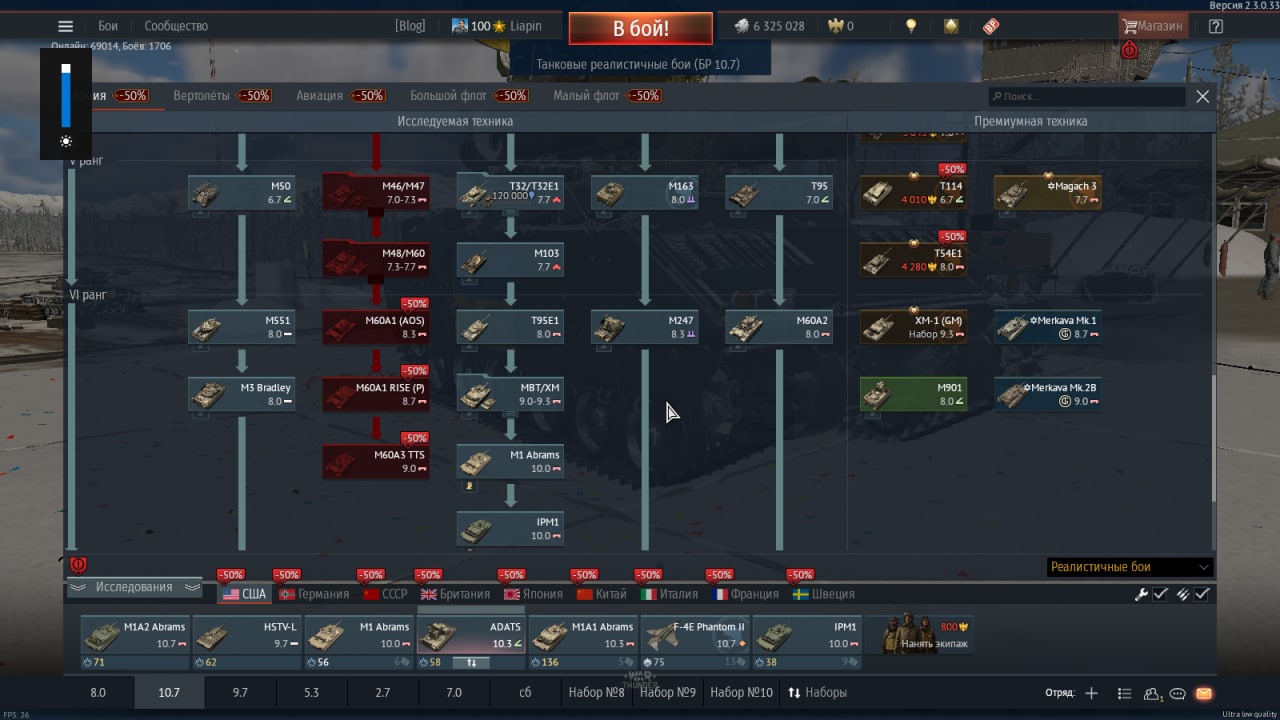Select the M901 premium vehicle
Viewport: 1280px width, 720px height.
pos(913,394)
